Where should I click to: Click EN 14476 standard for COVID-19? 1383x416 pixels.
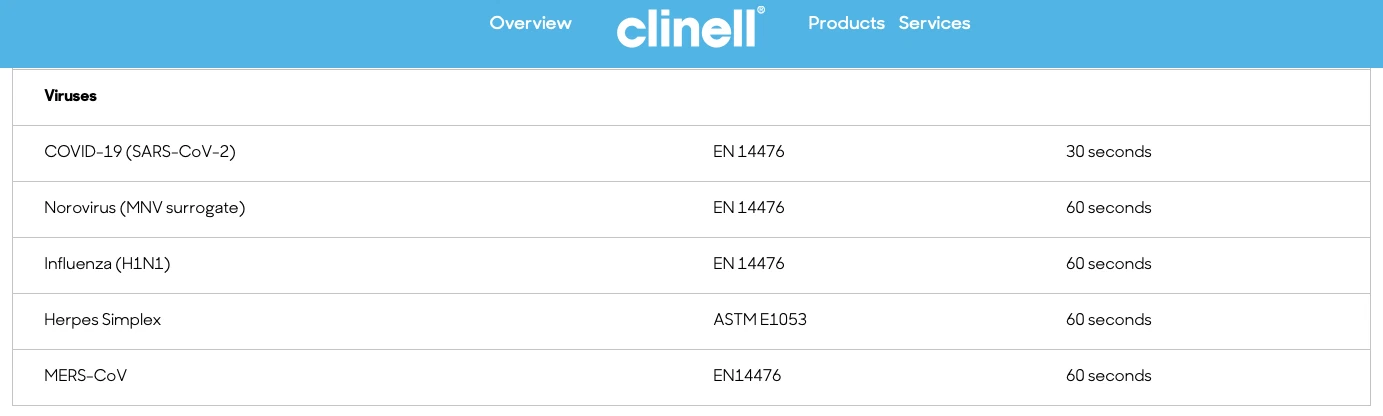tap(748, 152)
